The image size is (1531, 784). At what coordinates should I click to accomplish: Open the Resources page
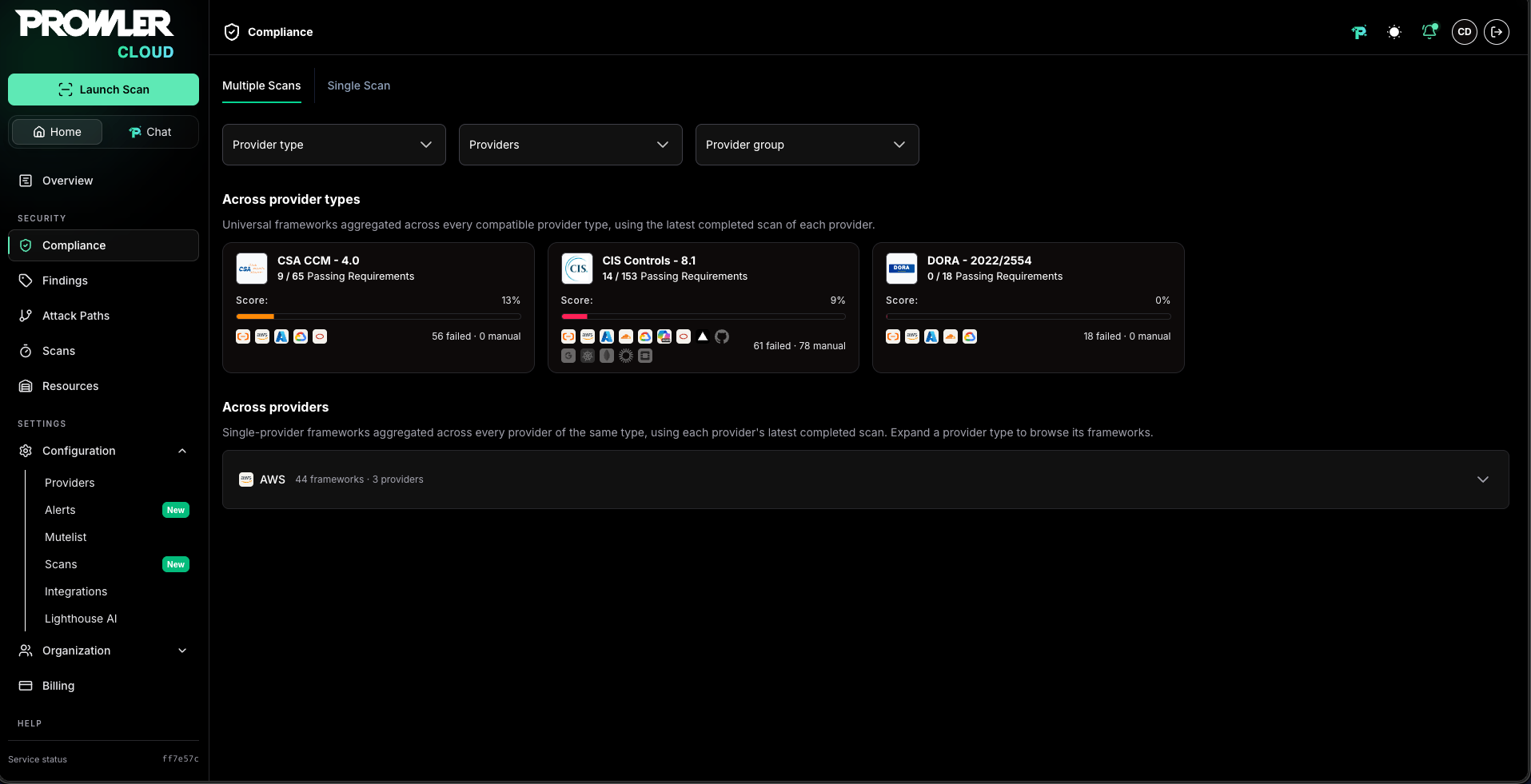coord(103,386)
